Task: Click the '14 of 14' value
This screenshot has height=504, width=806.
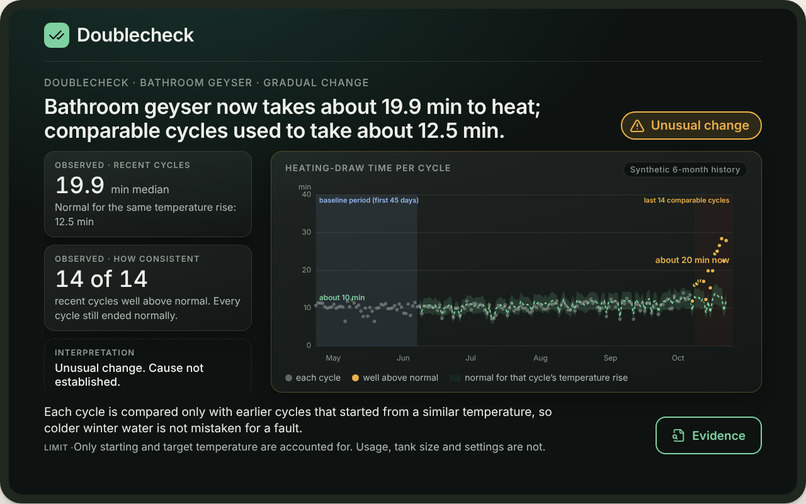Action: coord(101,279)
